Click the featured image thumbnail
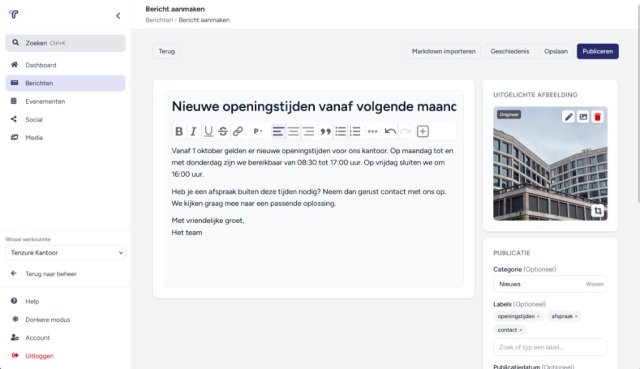 550,164
